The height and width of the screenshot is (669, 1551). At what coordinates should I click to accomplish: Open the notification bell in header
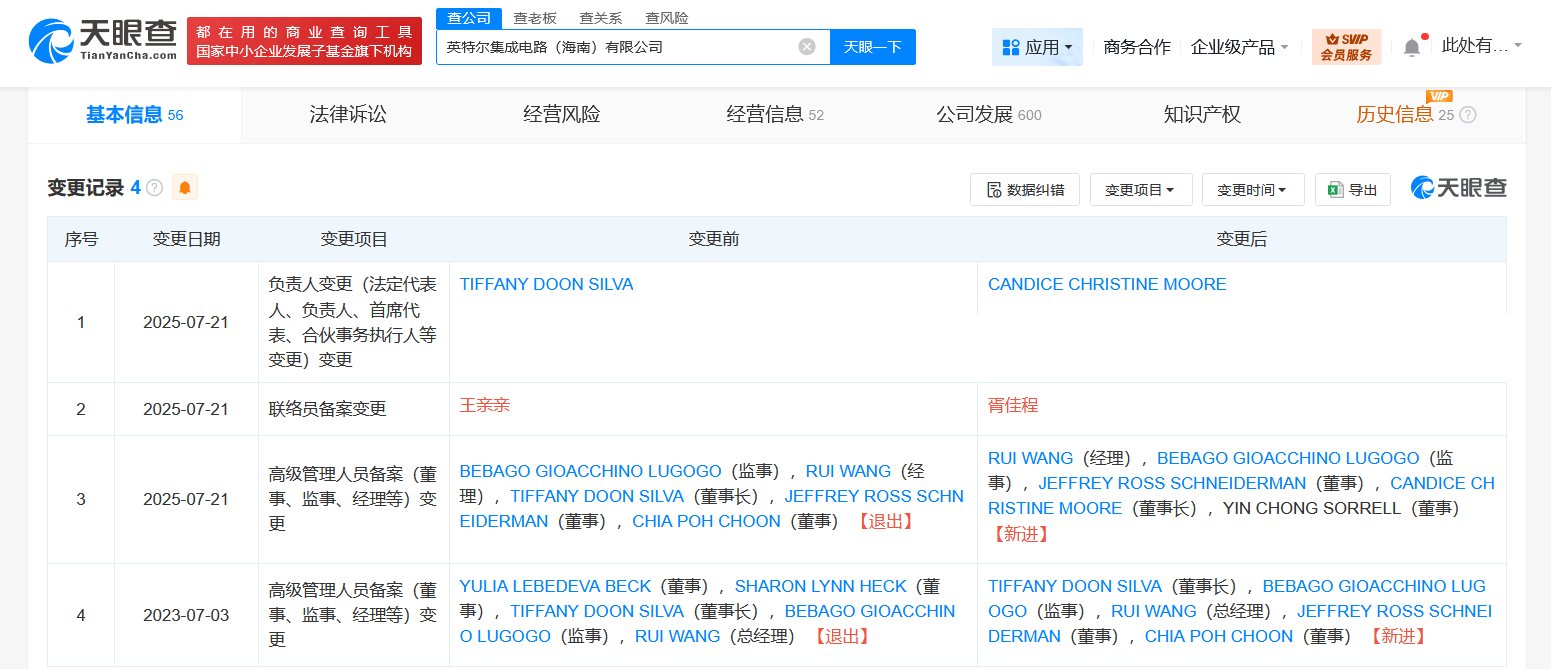point(1411,47)
